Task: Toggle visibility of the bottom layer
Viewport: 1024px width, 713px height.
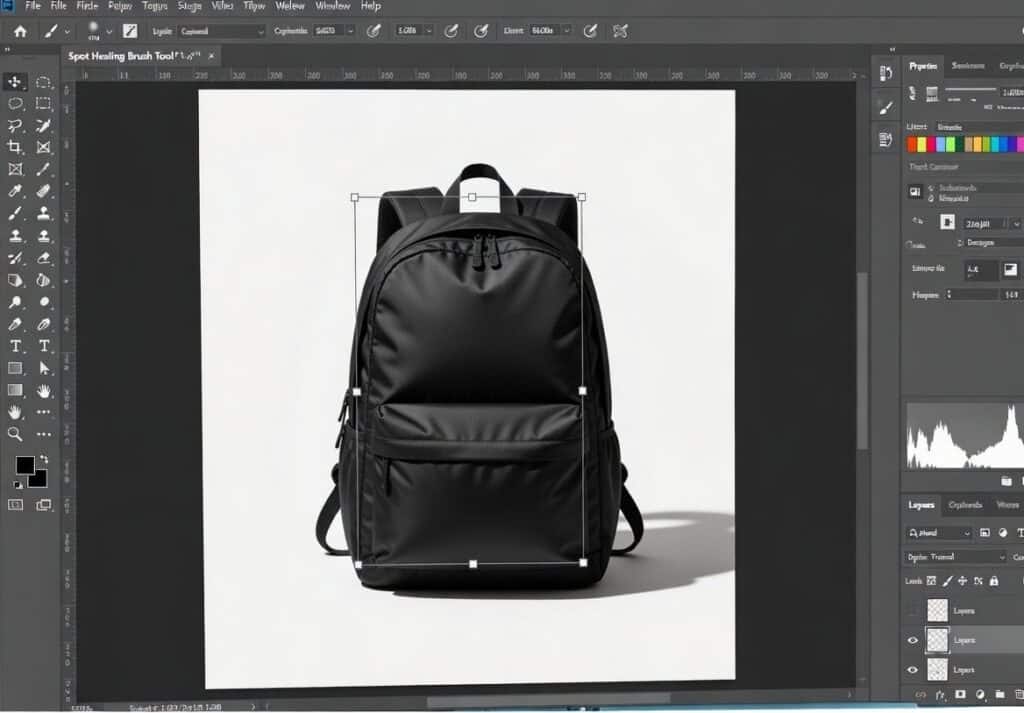Action: coord(913,669)
